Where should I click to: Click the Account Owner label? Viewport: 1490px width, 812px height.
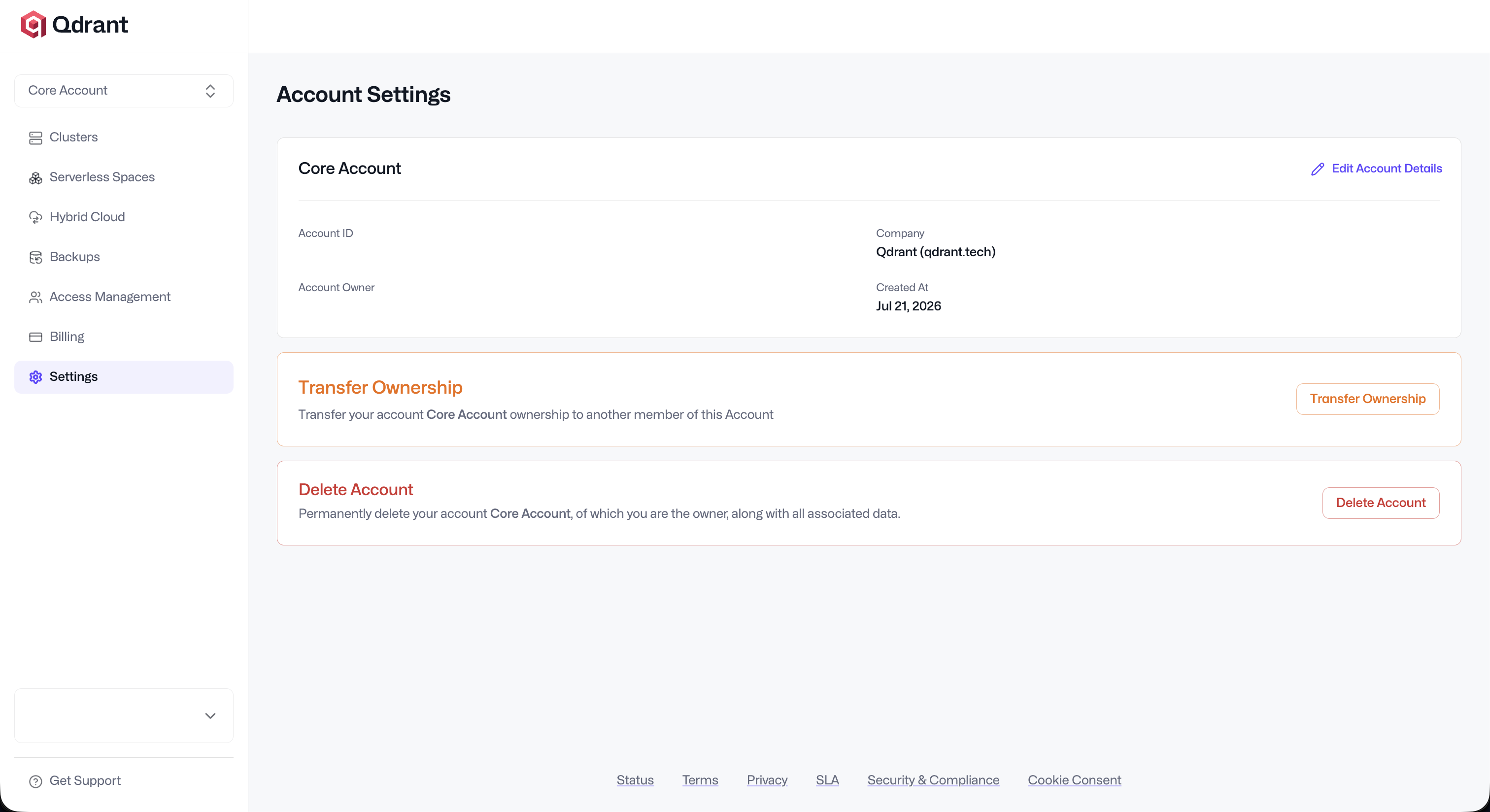pyautogui.click(x=336, y=288)
